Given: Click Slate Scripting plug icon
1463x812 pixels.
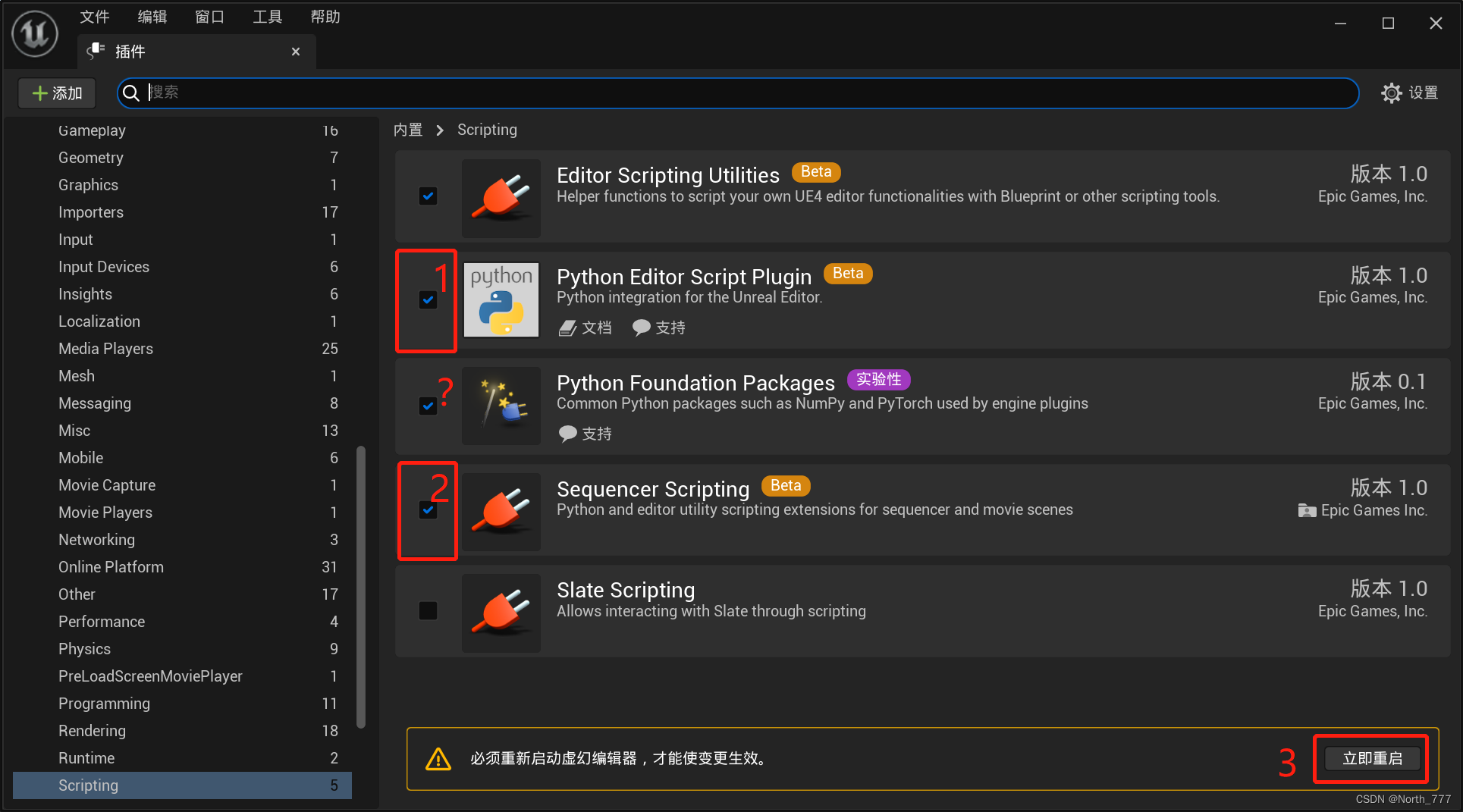Looking at the screenshot, I should click(501, 613).
